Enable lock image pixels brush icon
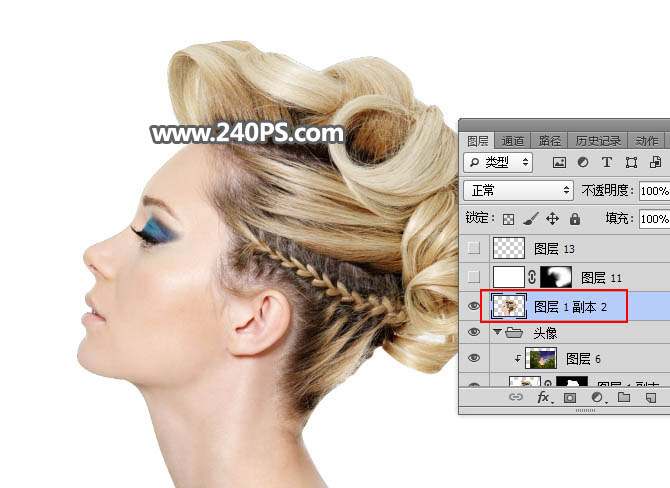 click(531, 218)
